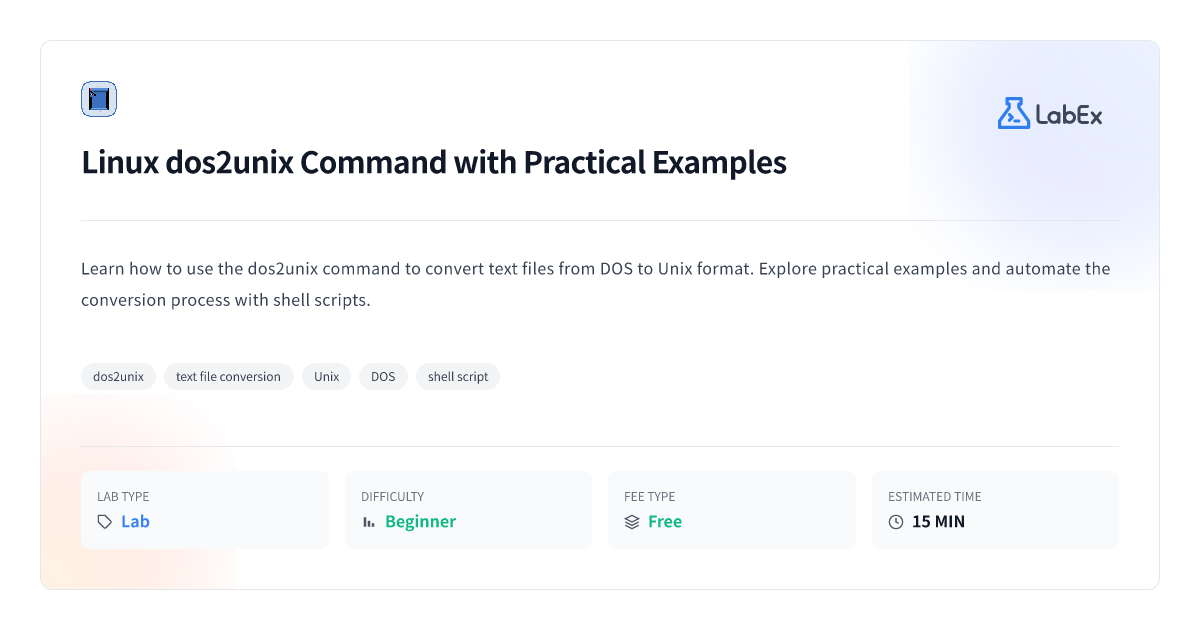The width and height of the screenshot is (1200, 630).
Task: Select the DOS tag
Action: [383, 377]
